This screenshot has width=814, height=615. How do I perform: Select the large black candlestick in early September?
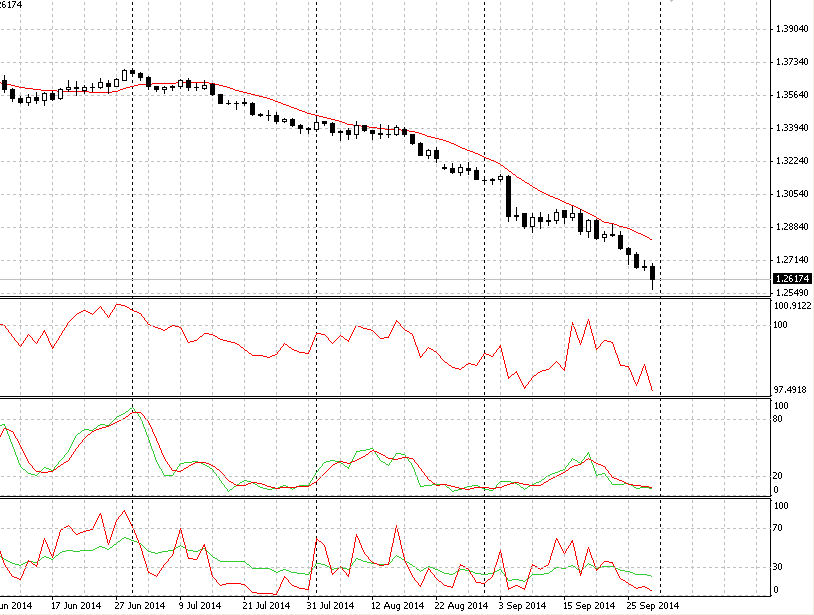pos(508,196)
